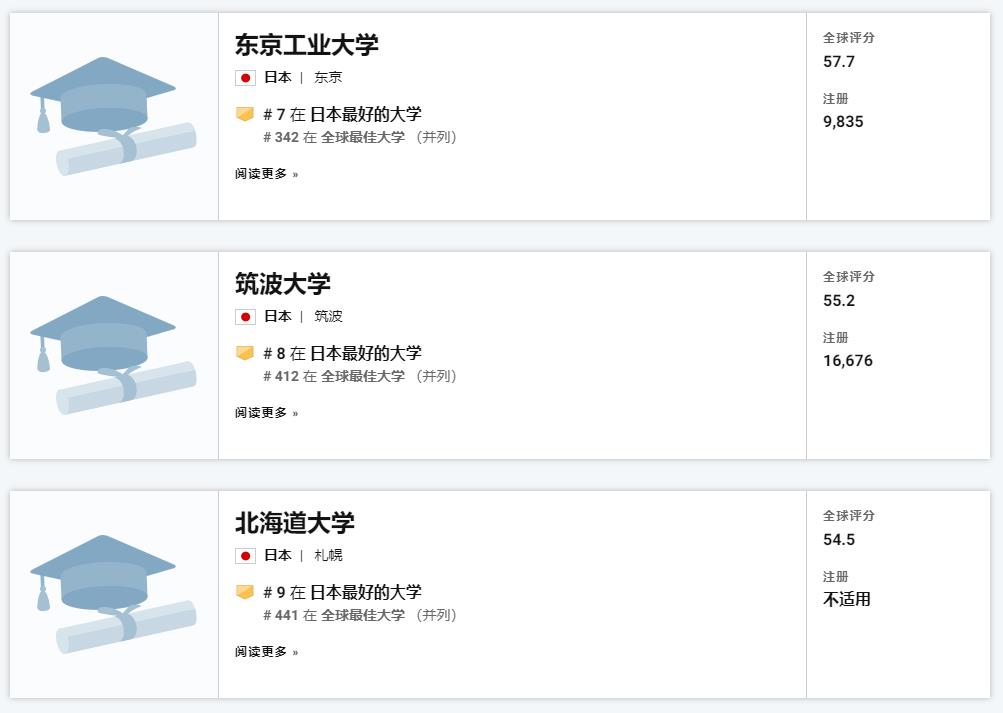
Task: Open the #412 在全球最佳大学 ranking link
Action: [359, 376]
